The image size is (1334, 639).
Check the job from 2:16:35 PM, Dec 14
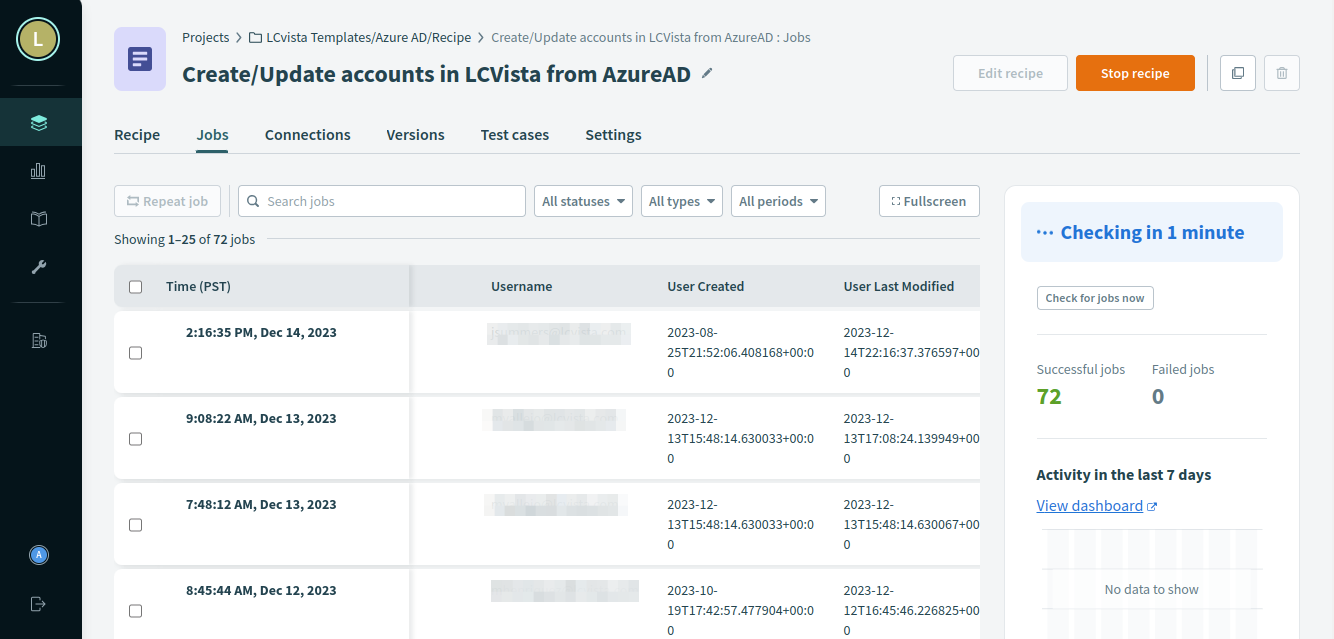tap(136, 353)
